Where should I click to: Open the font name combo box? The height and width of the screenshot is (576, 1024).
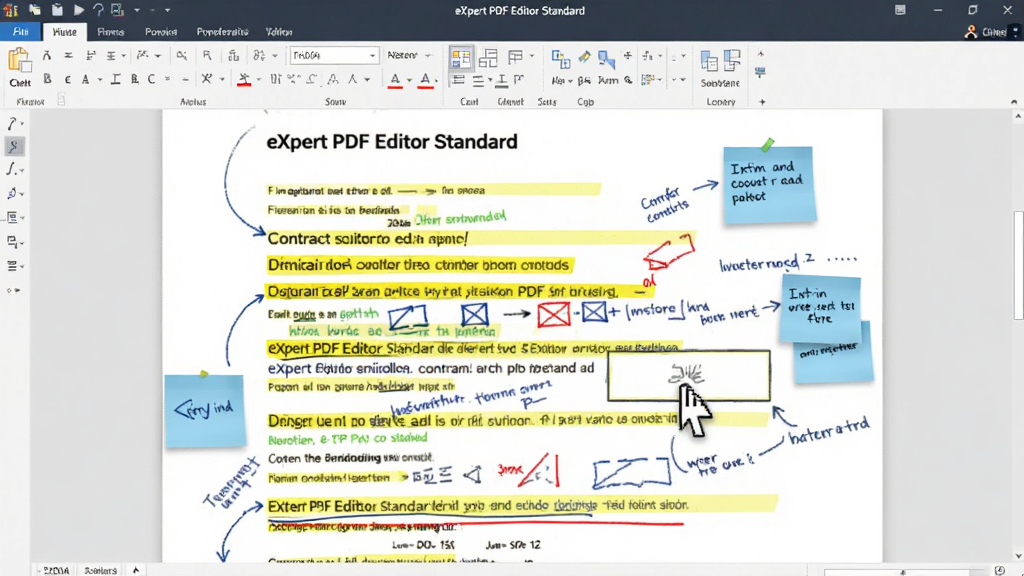point(334,56)
